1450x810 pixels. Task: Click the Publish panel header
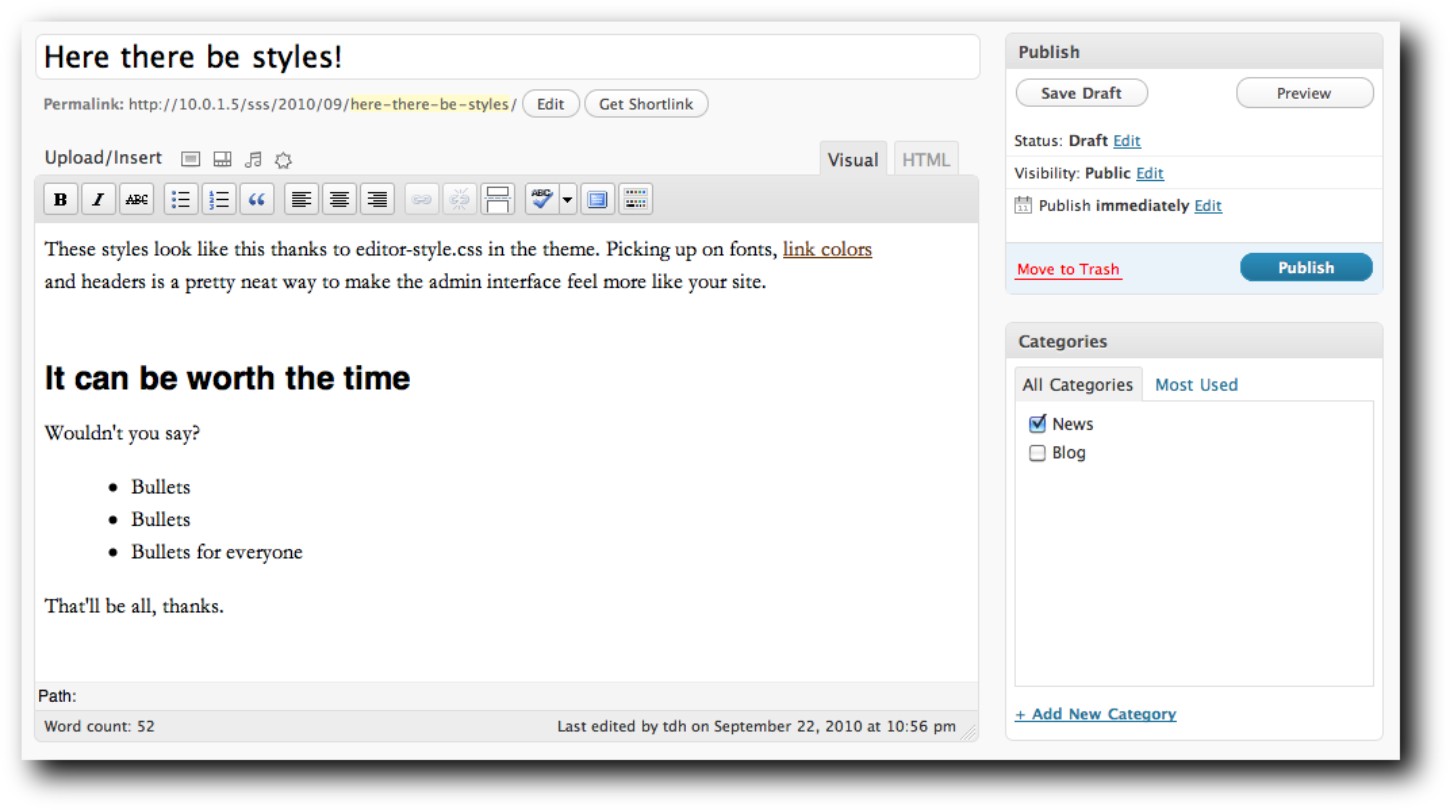[1194, 52]
